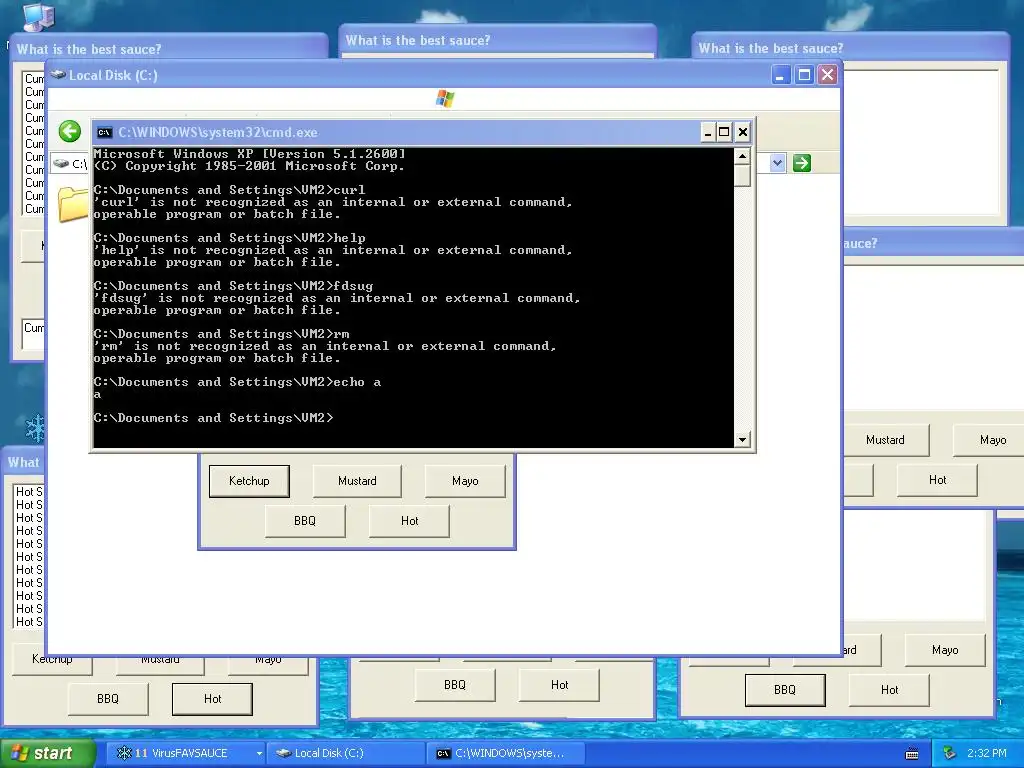Click the Windows flag logo in Local Disk window

445,99
